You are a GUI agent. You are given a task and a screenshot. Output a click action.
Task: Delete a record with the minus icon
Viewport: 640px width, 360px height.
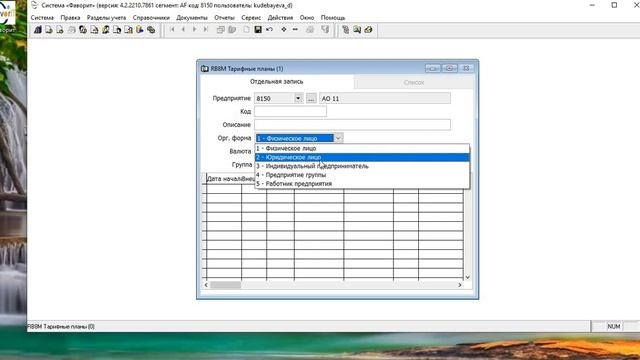click(x=295, y=29)
